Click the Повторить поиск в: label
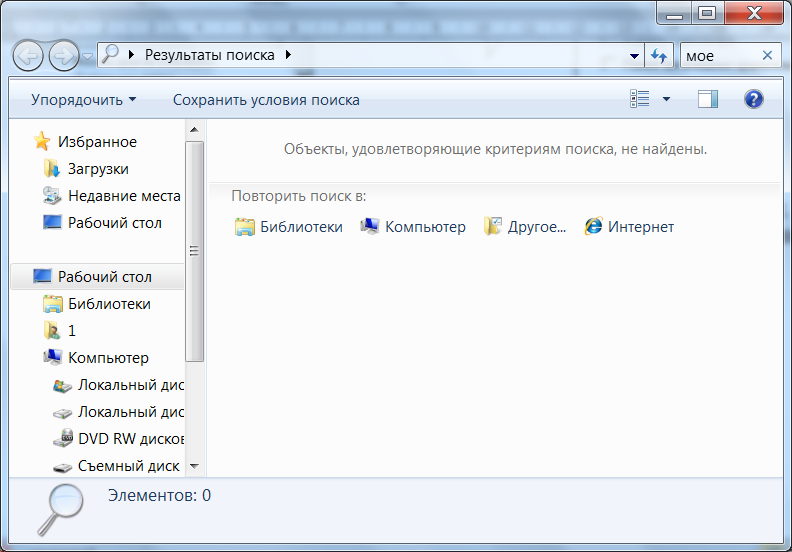Viewport: 792px width, 552px height. pos(299,196)
